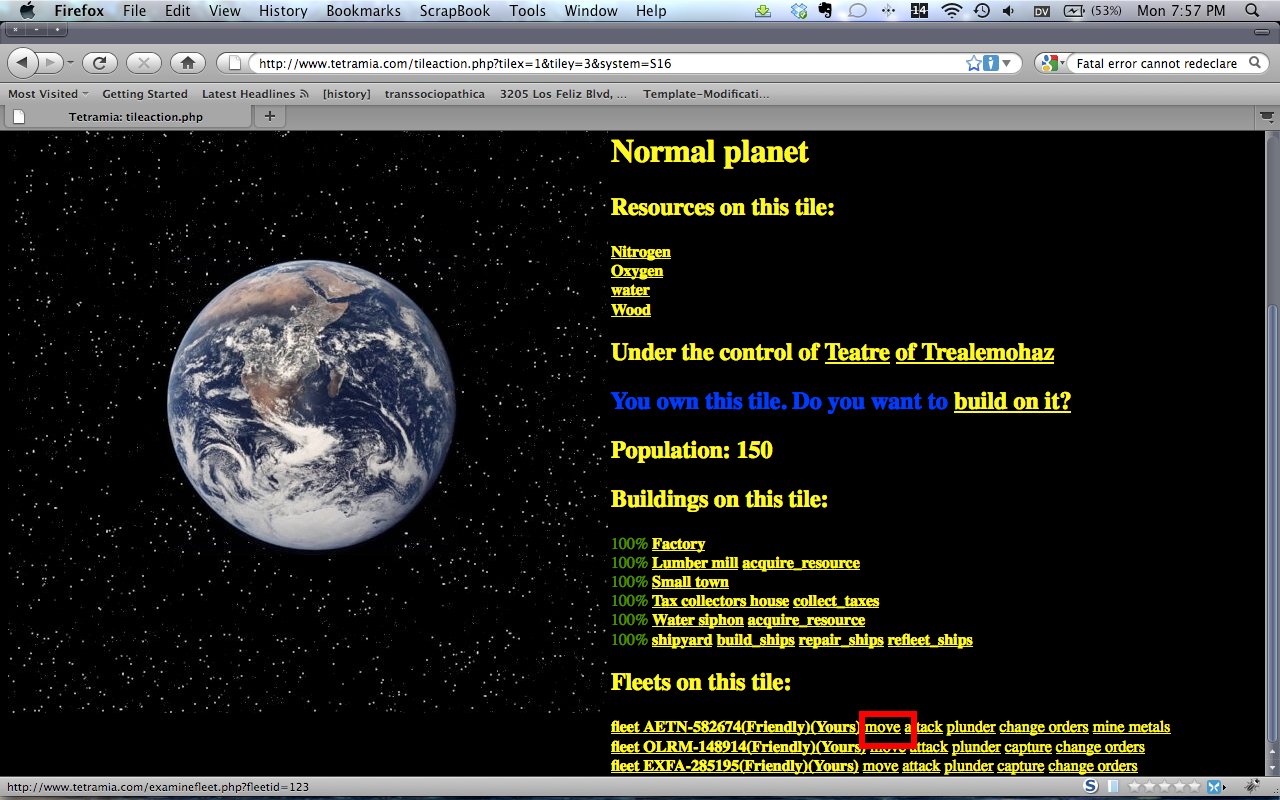Viewport: 1280px width, 800px height.
Task: Click the 'build on it?' link
Action: [1011, 401]
